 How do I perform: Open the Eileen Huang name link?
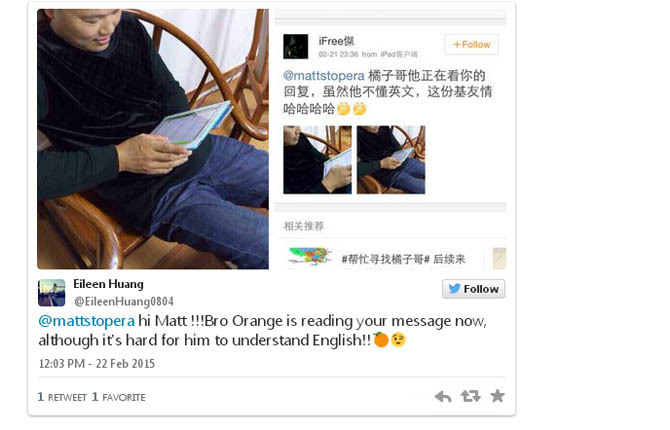(108, 284)
